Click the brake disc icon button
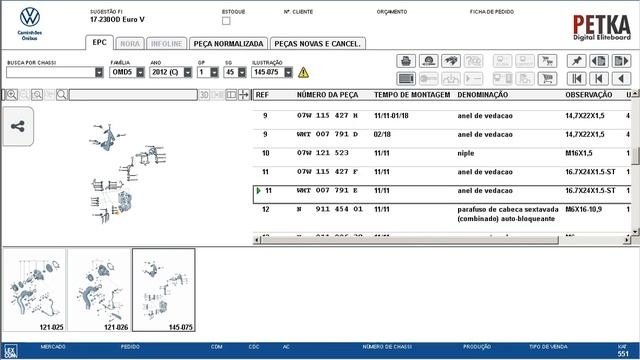Screen dimensions: 640x360 (x=428, y=61)
